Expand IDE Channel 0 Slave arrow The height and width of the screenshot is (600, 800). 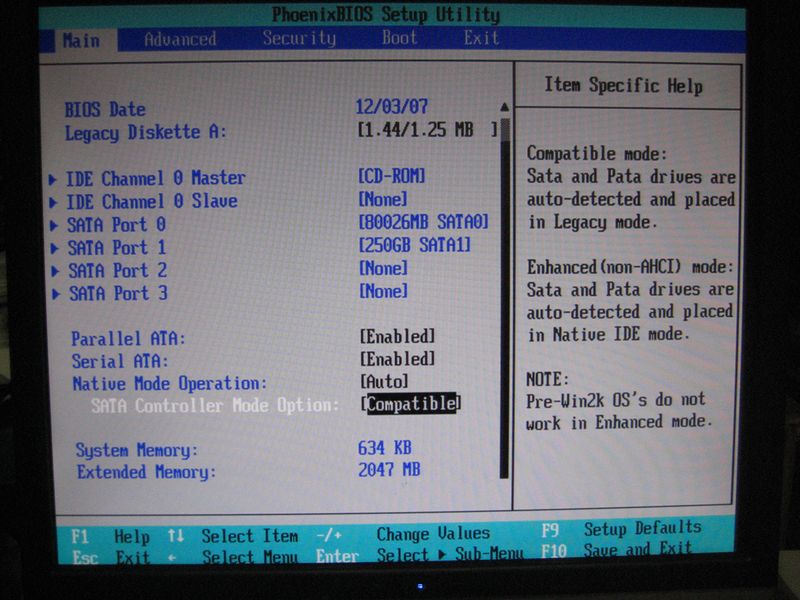pos(53,203)
